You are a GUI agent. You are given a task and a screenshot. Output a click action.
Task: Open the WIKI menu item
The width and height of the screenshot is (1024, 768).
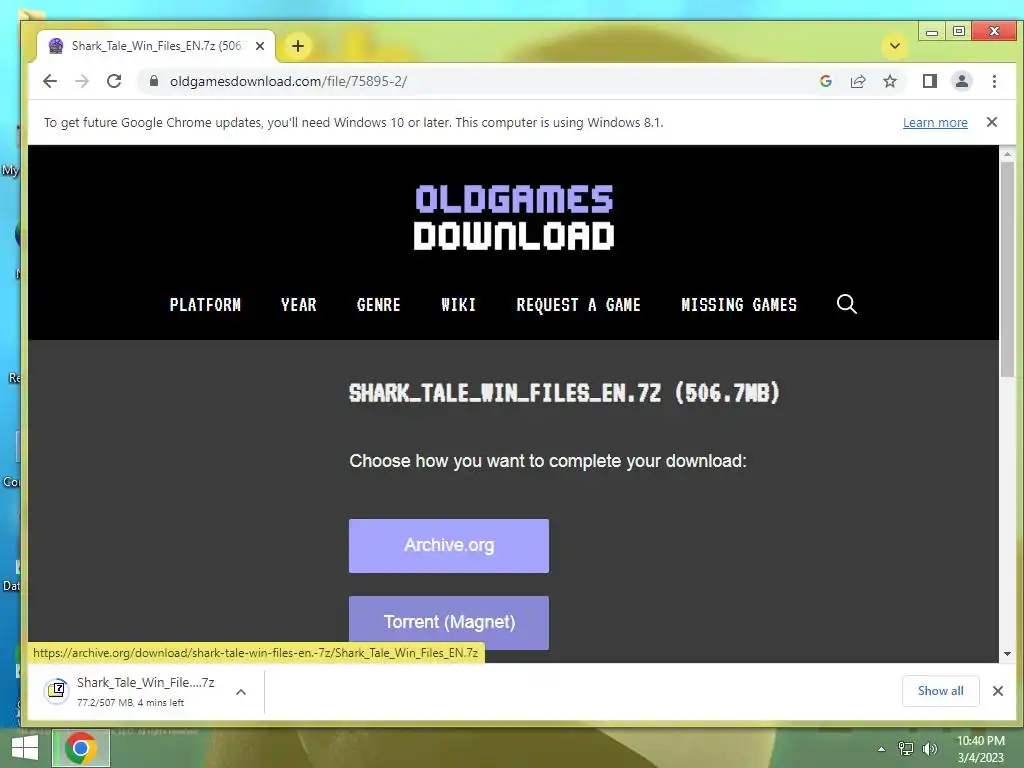tap(458, 305)
